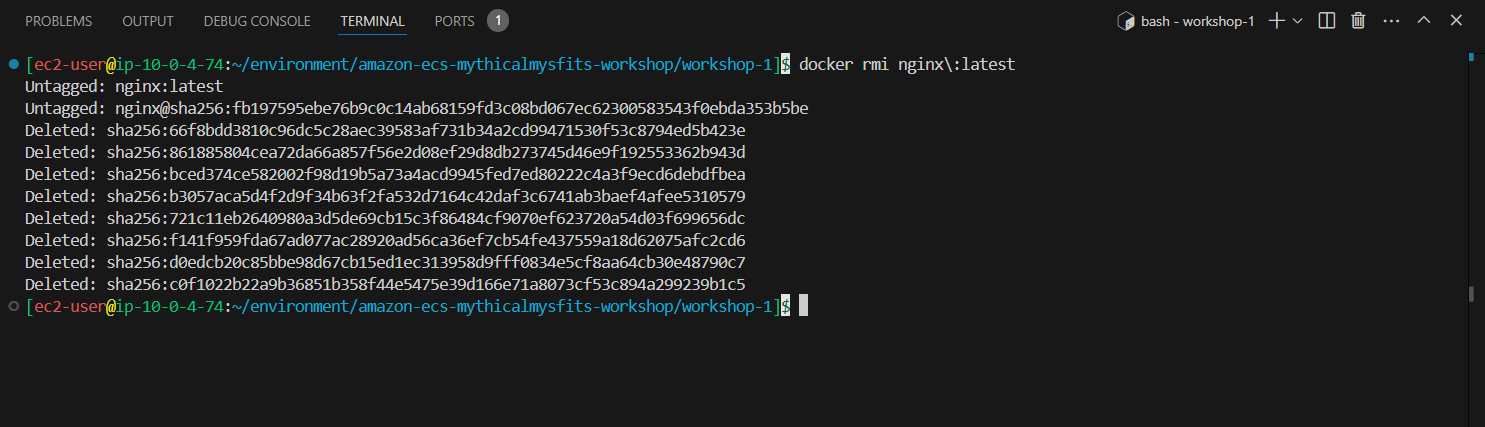Image resolution: width=1485 pixels, height=427 pixels.
Task: Click hollow circle decoration on last prompt
Action: (13, 306)
